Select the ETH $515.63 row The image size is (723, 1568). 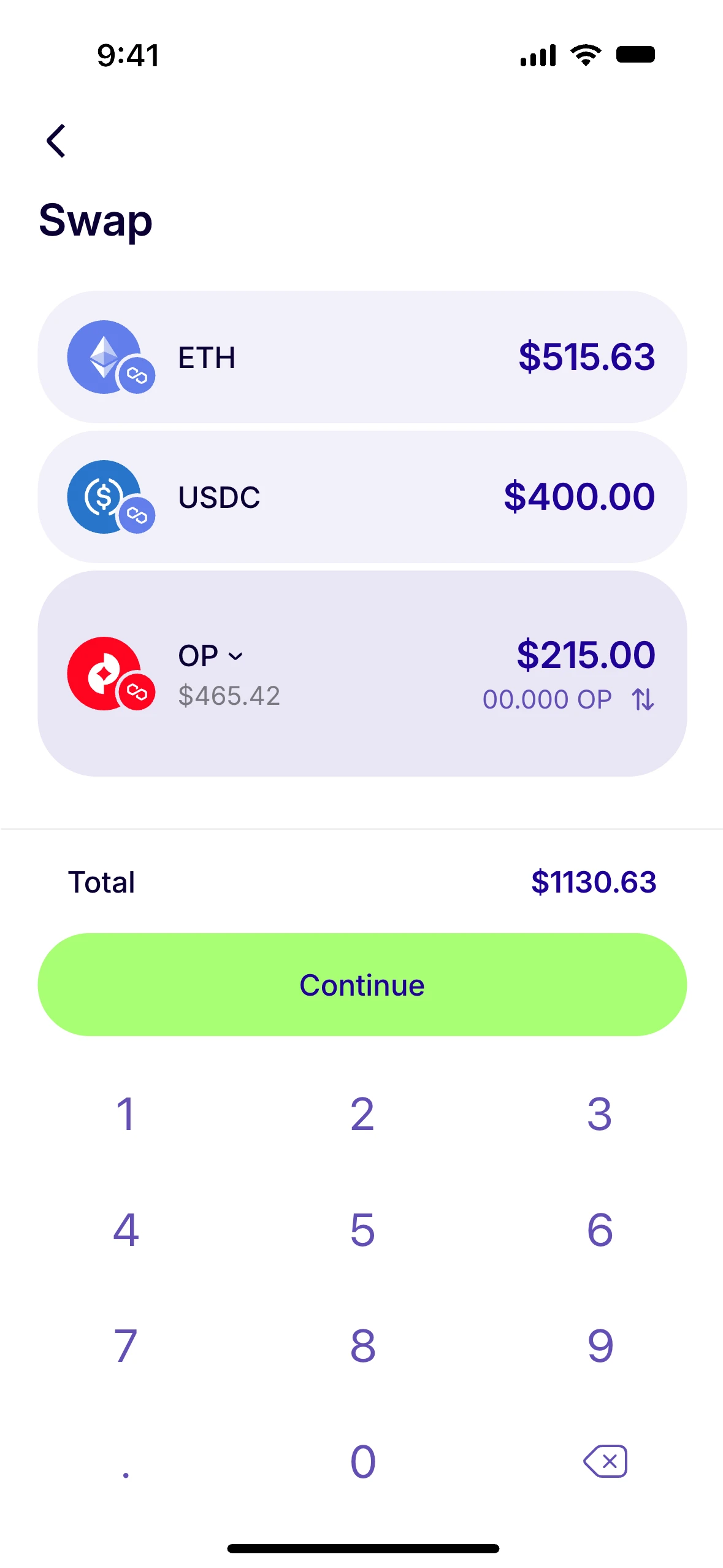[x=362, y=356]
